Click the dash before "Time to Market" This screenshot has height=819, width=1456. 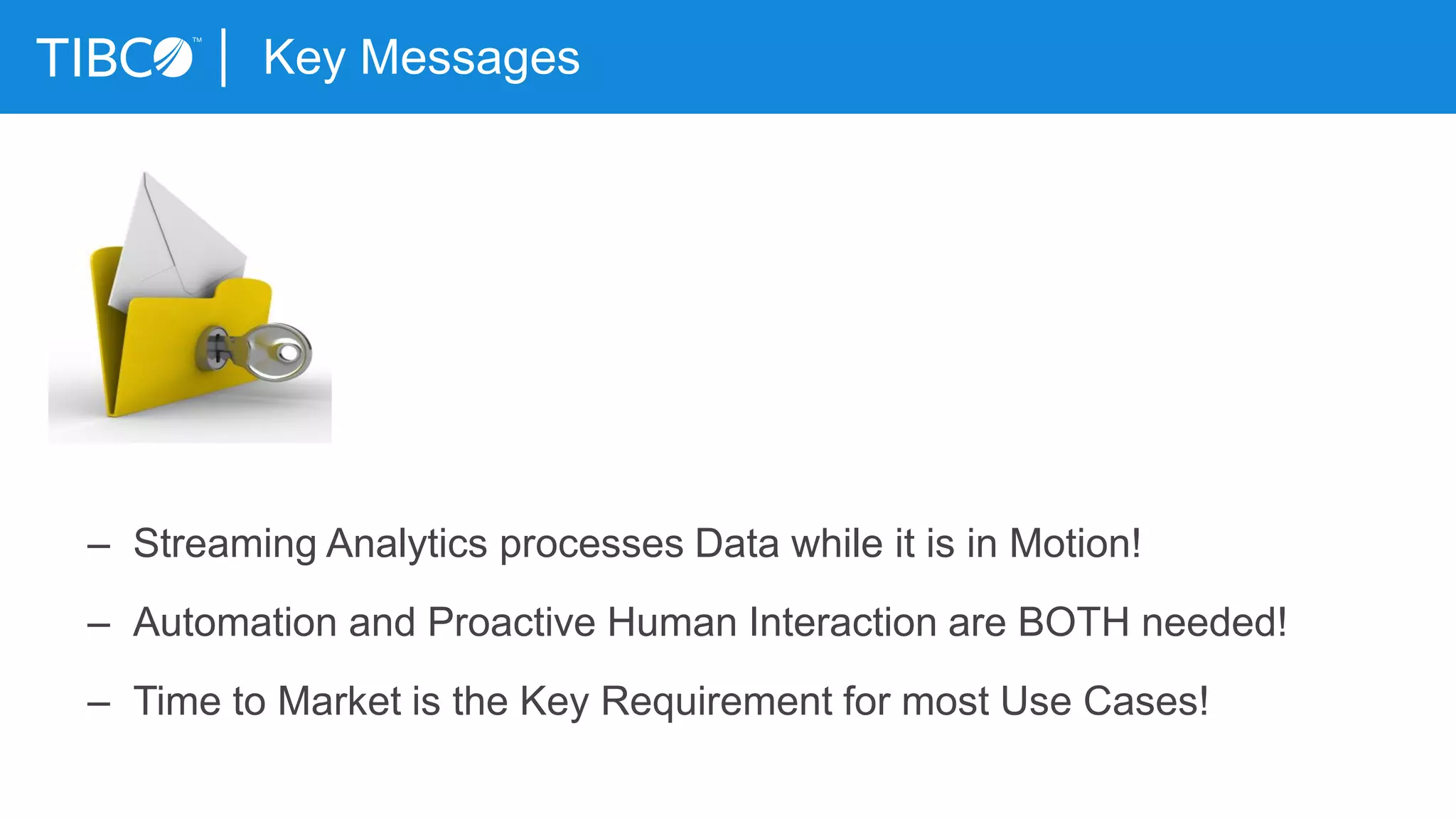click(98, 704)
